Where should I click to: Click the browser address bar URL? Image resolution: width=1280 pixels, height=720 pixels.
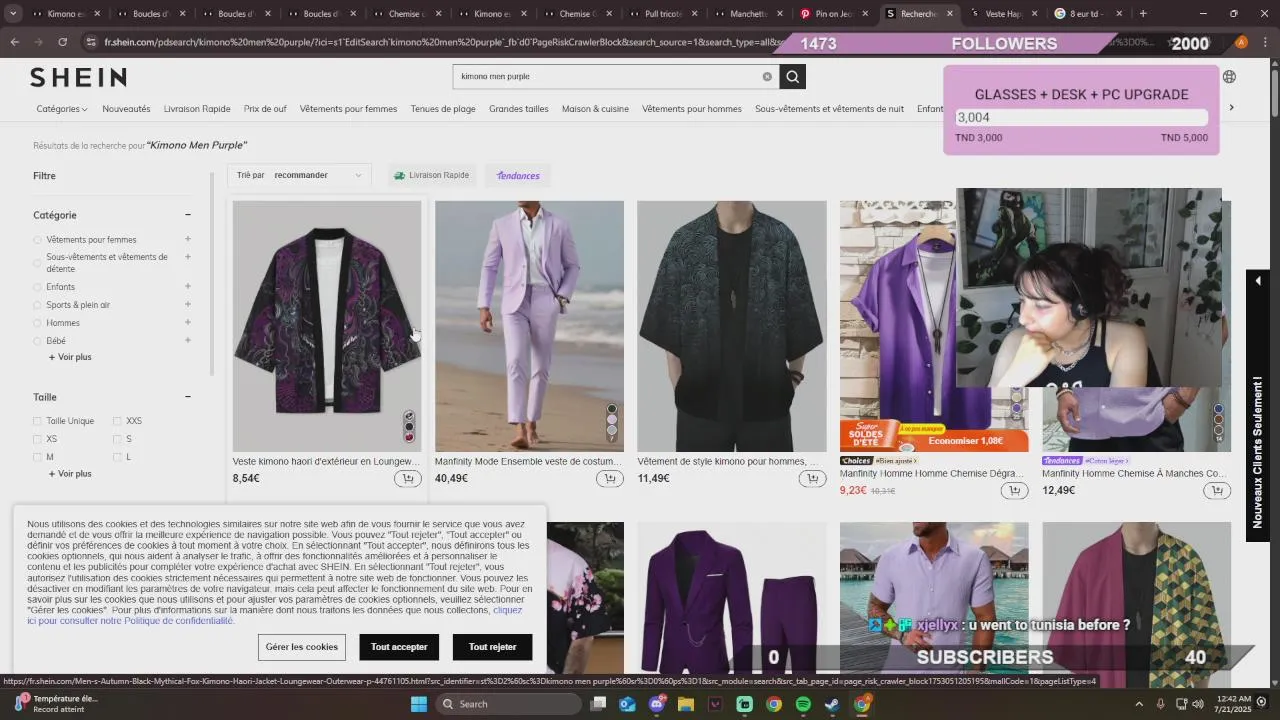pyautogui.click(x=440, y=42)
